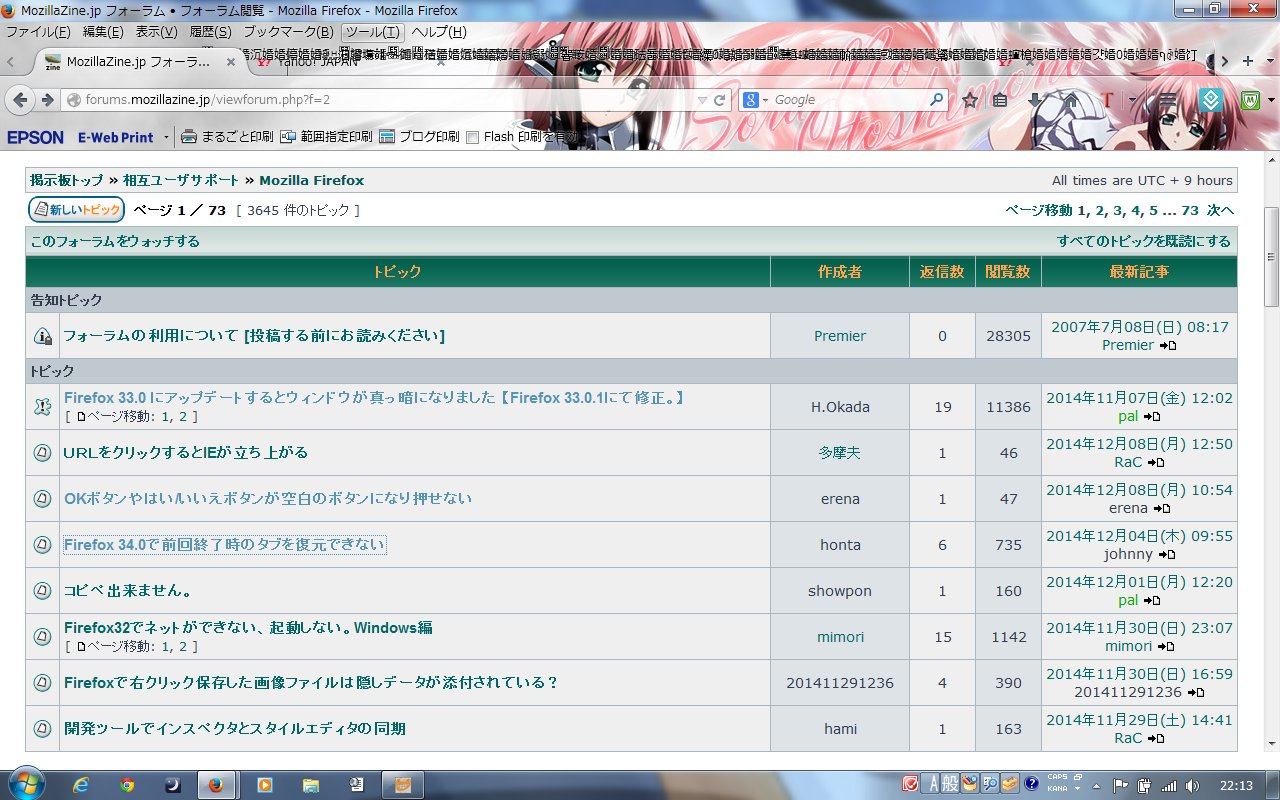Click the browser back arrow button
Screen dimensions: 1280x800
click(x=19, y=100)
